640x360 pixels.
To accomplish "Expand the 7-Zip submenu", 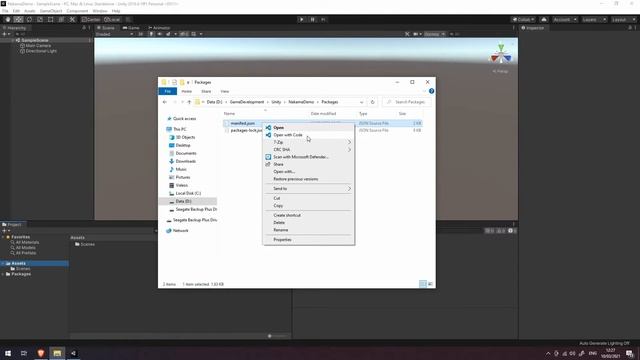I will pyautogui.click(x=308, y=142).
